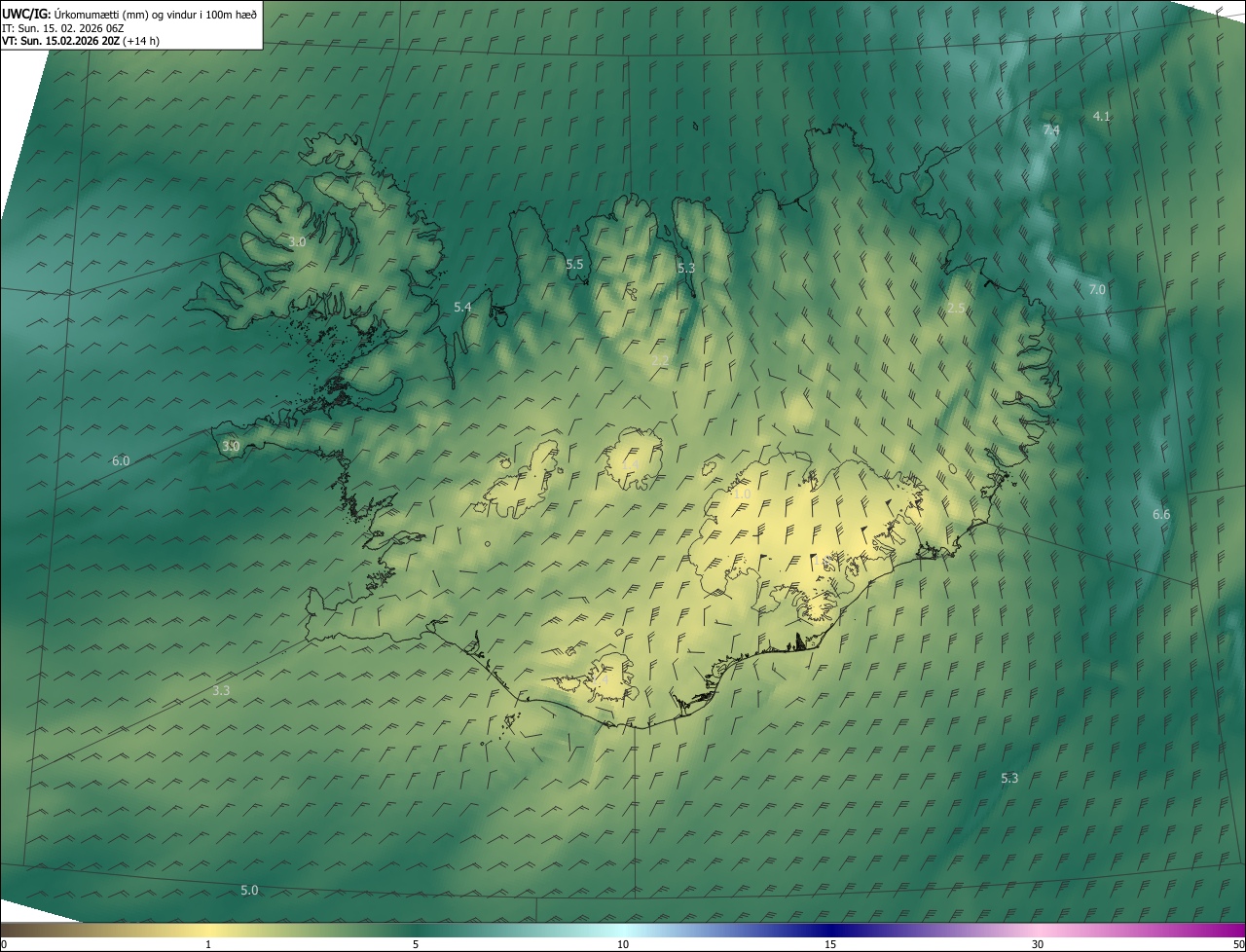Screen dimensions: 1246x952
Task: Select the 'VT: Sun. 15.02.2026 20Z (+14 h)' line
Action: (x=81, y=41)
